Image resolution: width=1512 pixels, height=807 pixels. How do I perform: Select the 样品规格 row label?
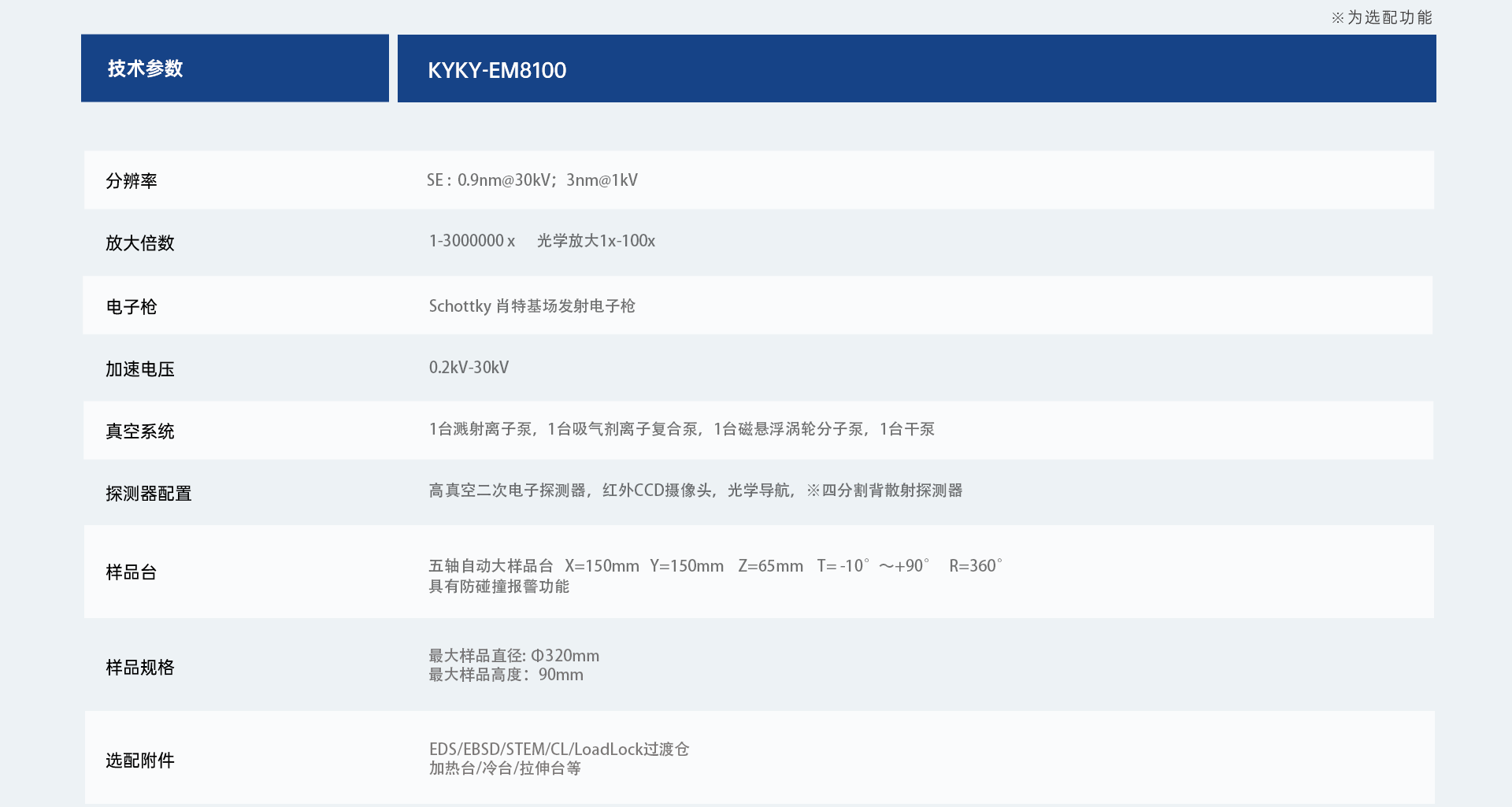tap(140, 668)
